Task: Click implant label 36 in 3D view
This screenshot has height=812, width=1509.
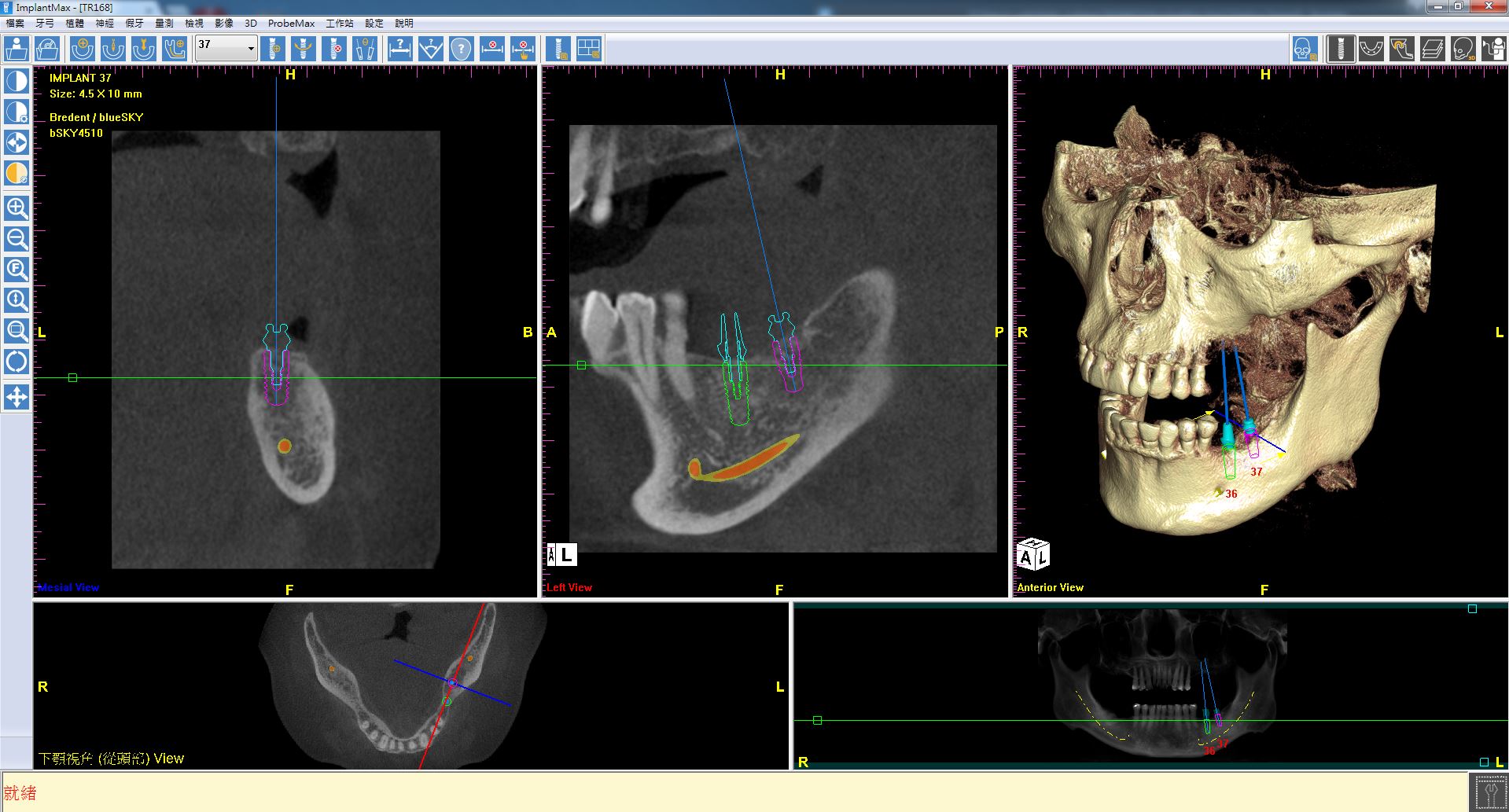Action: pyautogui.click(x=1231, y=494)
